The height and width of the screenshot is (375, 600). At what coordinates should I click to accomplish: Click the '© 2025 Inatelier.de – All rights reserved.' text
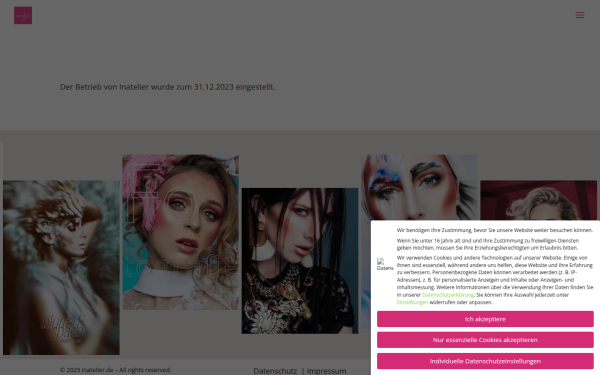pos(116,370)
